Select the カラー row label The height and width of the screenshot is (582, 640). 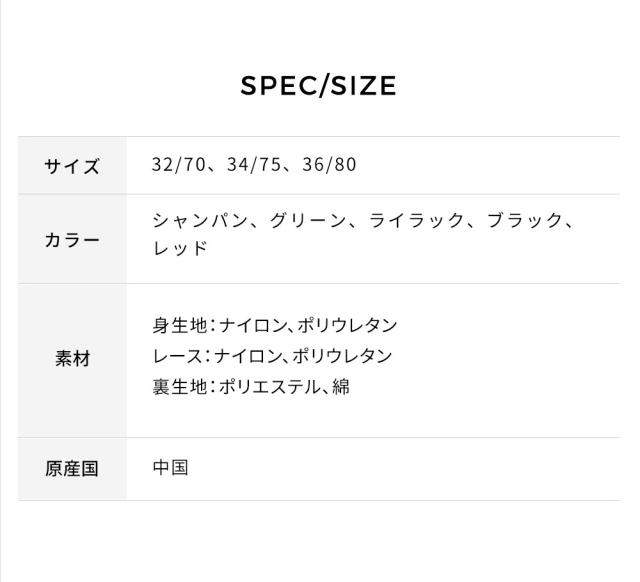pos(72,240)
